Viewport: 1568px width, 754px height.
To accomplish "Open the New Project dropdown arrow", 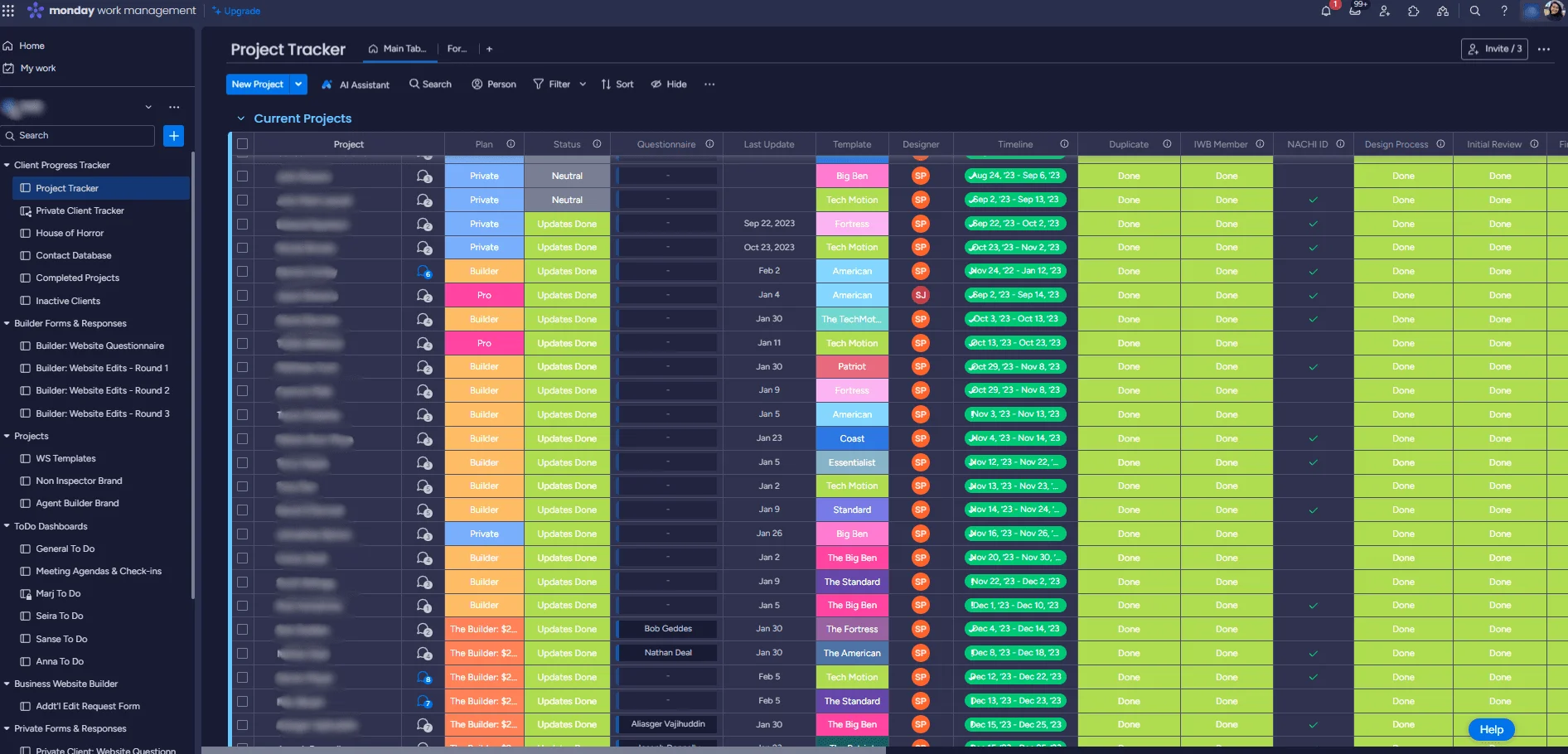I will click(x=298, y=84).
